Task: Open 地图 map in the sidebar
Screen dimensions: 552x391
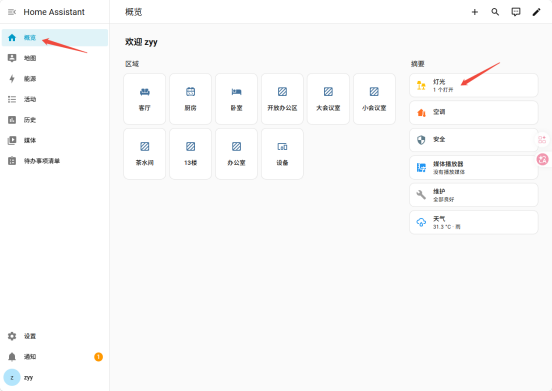Action: [55, 58]
